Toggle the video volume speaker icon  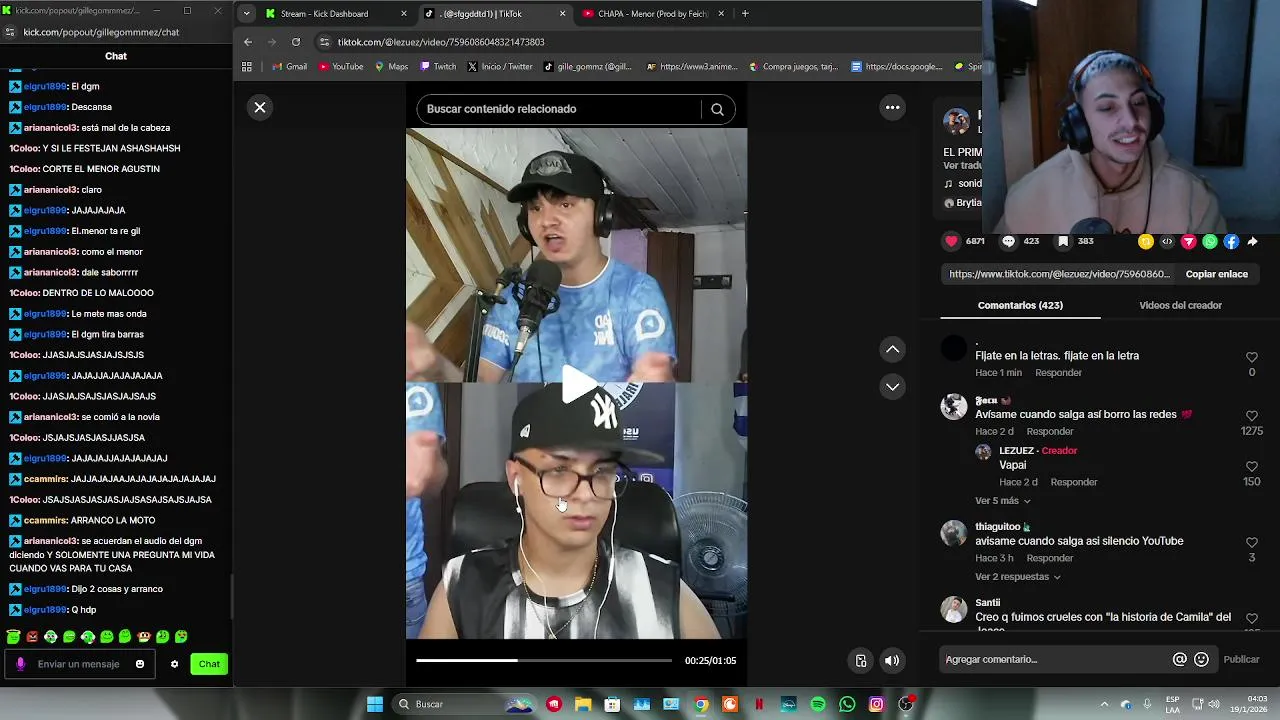pyautogui.click(x=892, y=660)
